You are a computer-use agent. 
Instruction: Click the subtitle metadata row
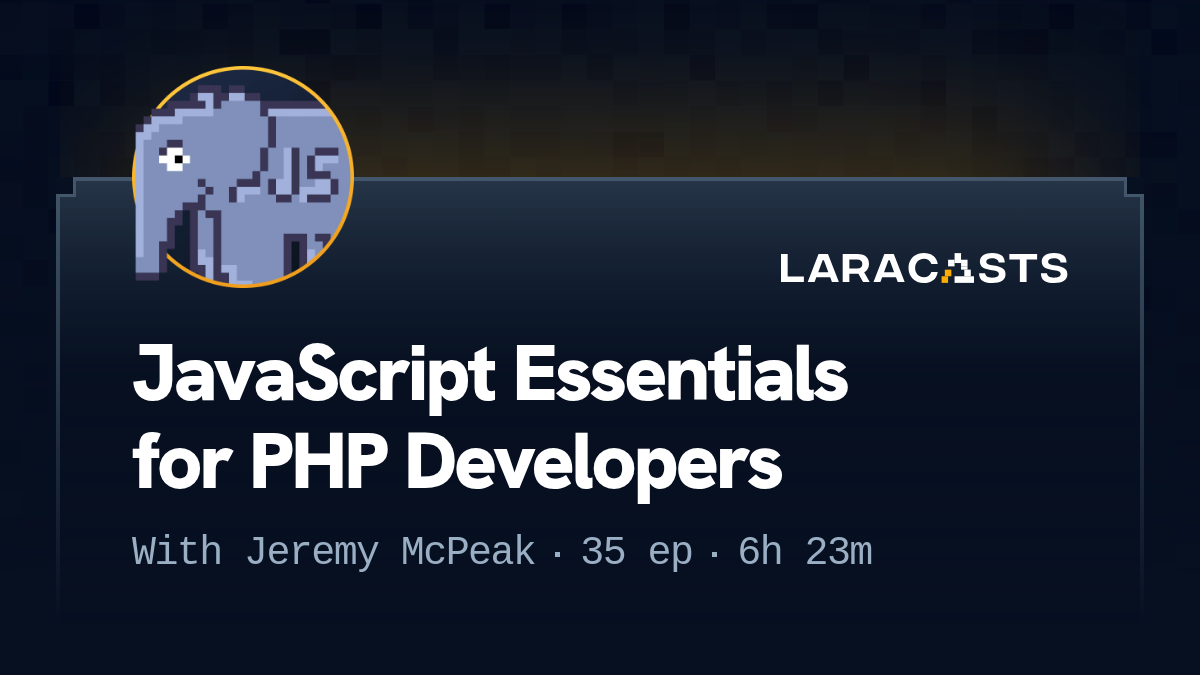(x=500, y=550)
